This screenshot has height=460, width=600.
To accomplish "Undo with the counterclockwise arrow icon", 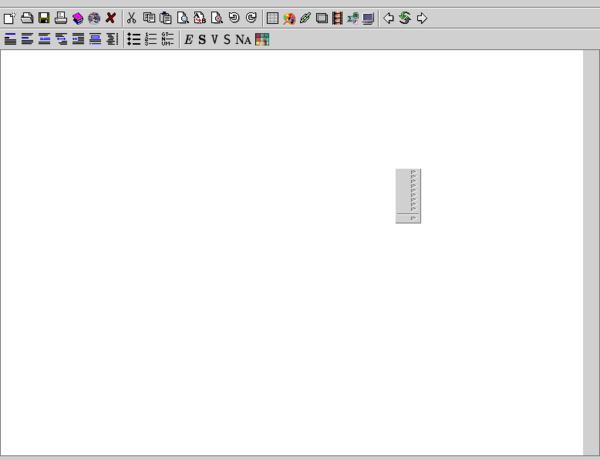I will click(234, 18).
